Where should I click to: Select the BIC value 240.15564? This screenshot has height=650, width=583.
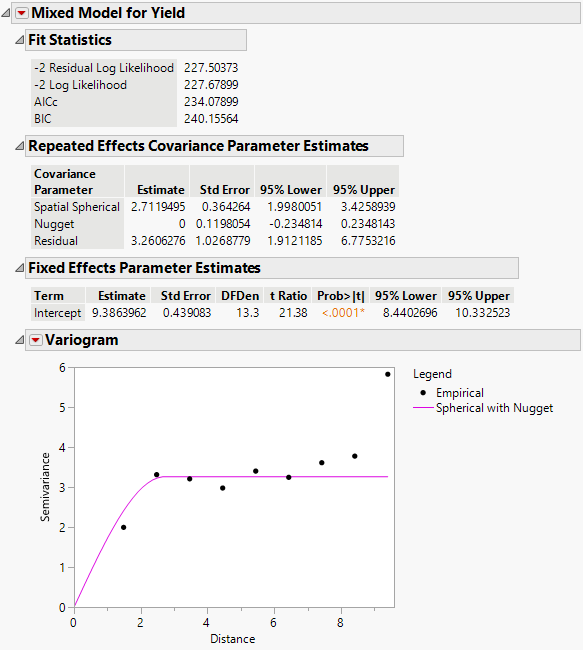coord(211,119)
